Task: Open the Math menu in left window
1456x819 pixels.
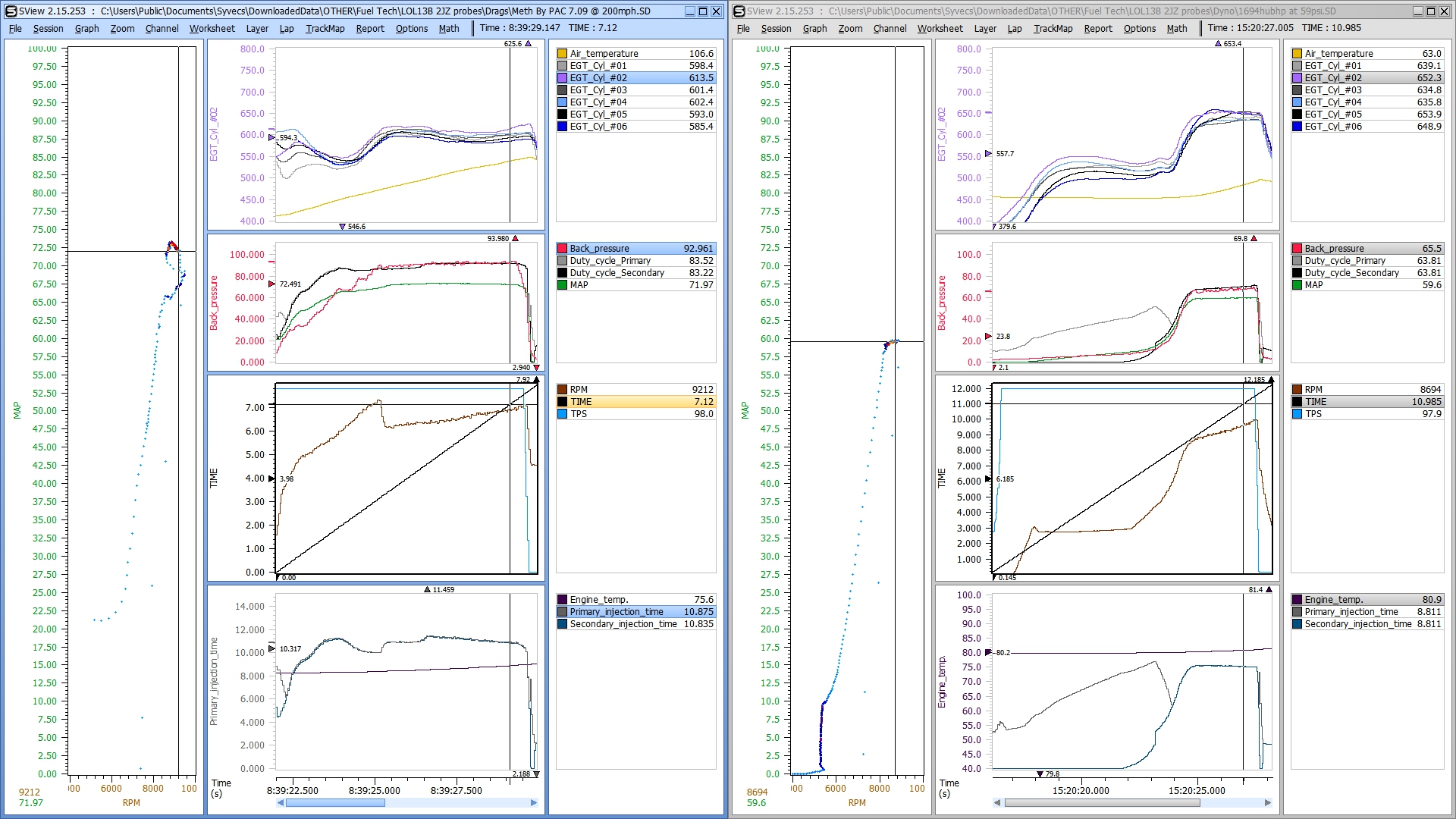Action: [448, 29]
